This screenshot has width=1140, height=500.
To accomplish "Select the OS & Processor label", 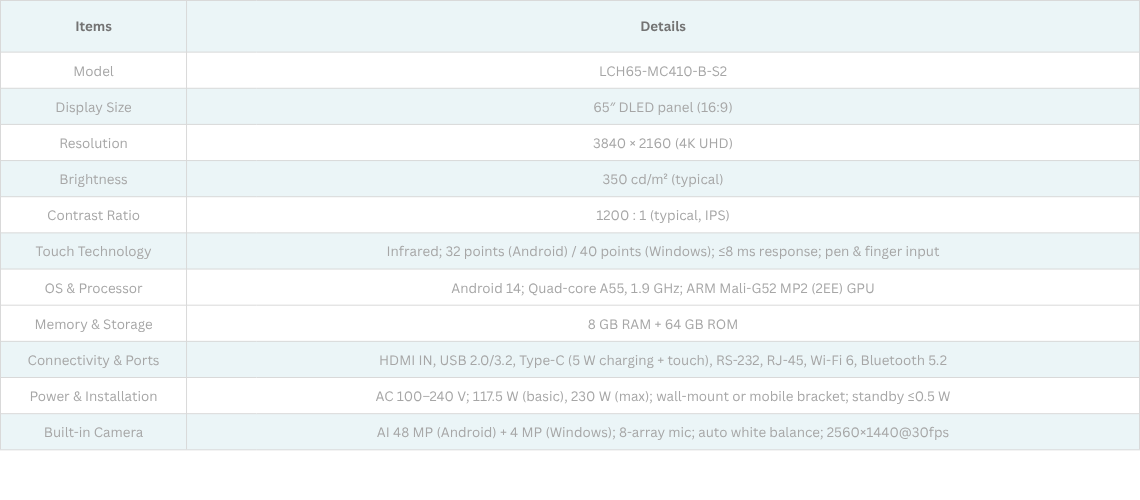I will tap(93, 288).
